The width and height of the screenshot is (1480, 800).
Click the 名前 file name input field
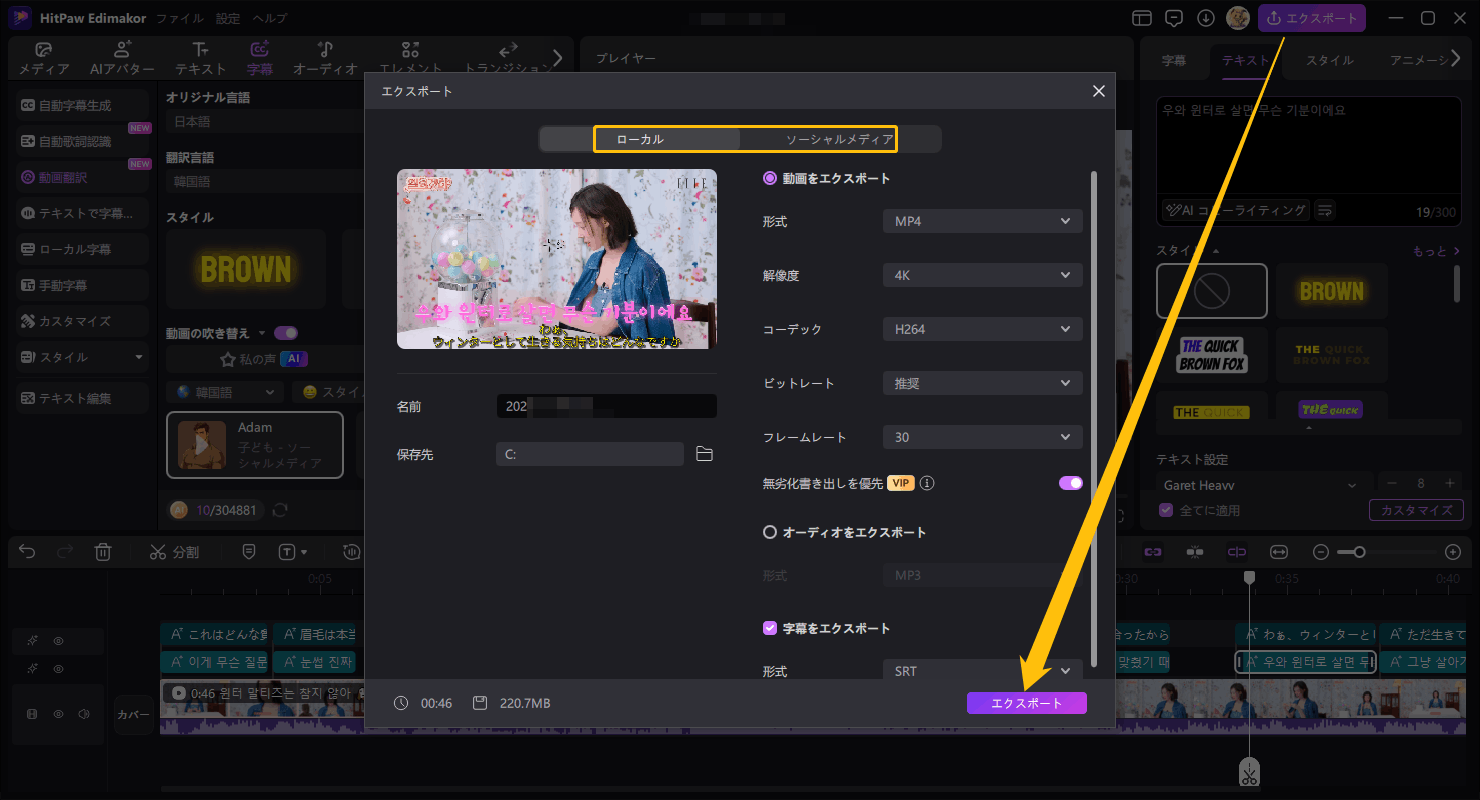[x=606, y=406]
